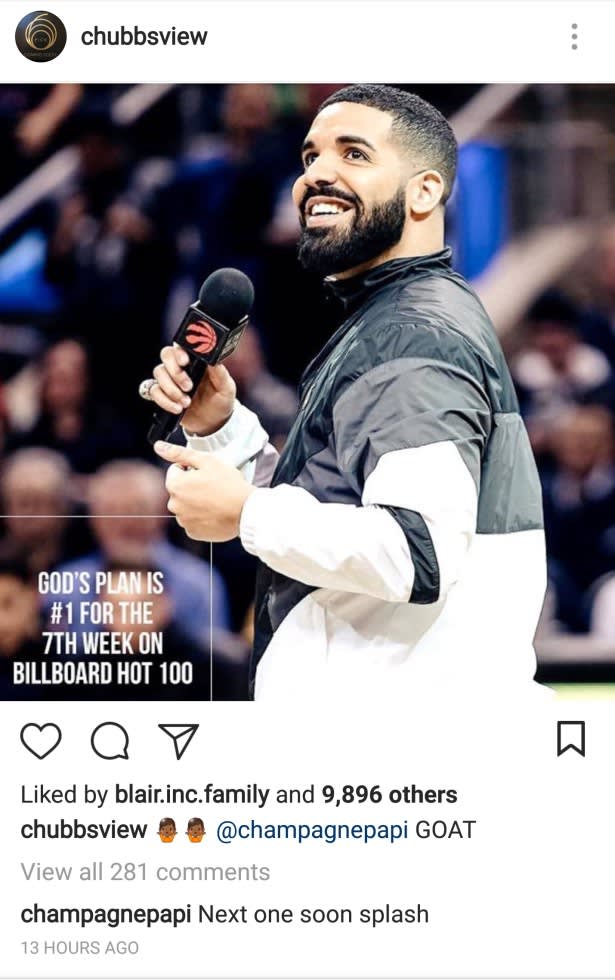Expand View all 281 comments
This screenshot has width=615, height=980.
145,872
